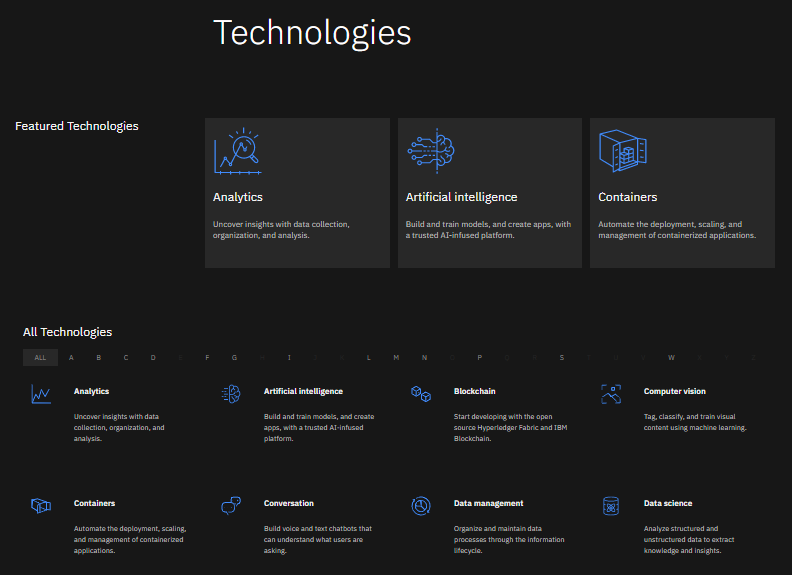The height and width of the screenshot is (575, 792).
Task: Click the small Containers icon in list
Action: click(x=41, y=505)
